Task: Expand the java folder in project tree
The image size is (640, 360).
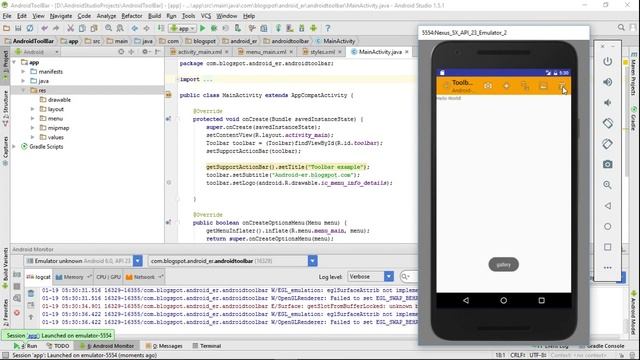Action: (x=23, y=81)
